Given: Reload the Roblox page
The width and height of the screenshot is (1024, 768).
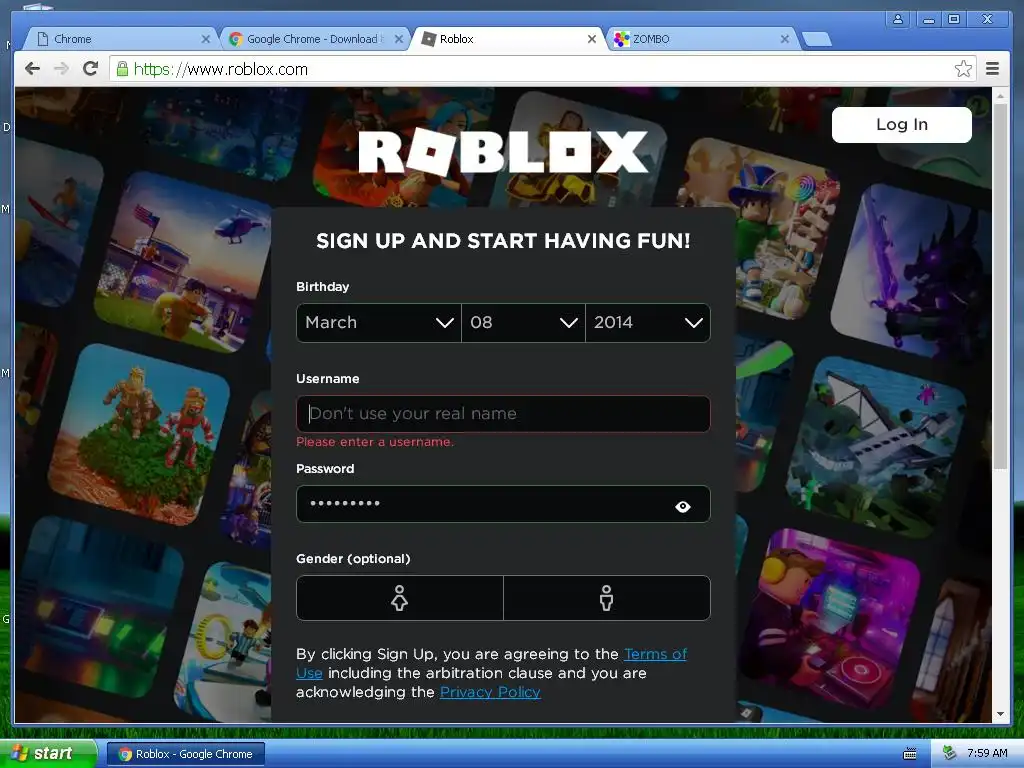Looking at the screenshot, I should [x=91, y=69].
